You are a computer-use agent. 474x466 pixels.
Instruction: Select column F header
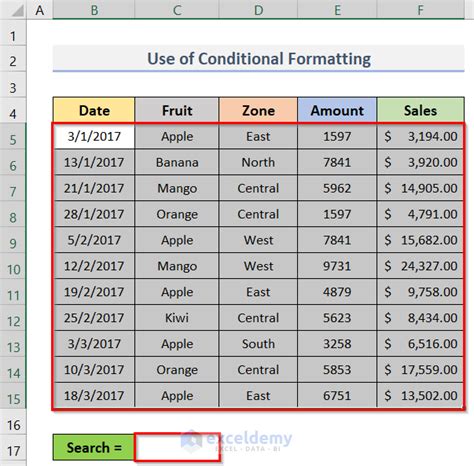[421, 10]
